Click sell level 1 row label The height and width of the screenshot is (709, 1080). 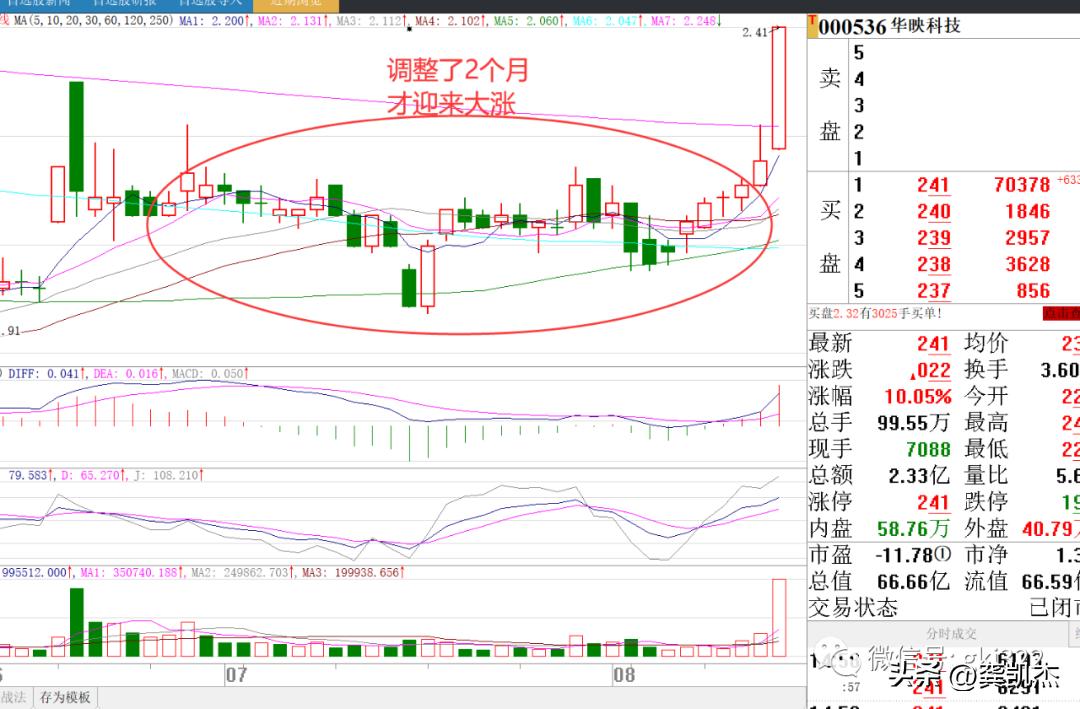pyautogui.click(x=858, y=158)
